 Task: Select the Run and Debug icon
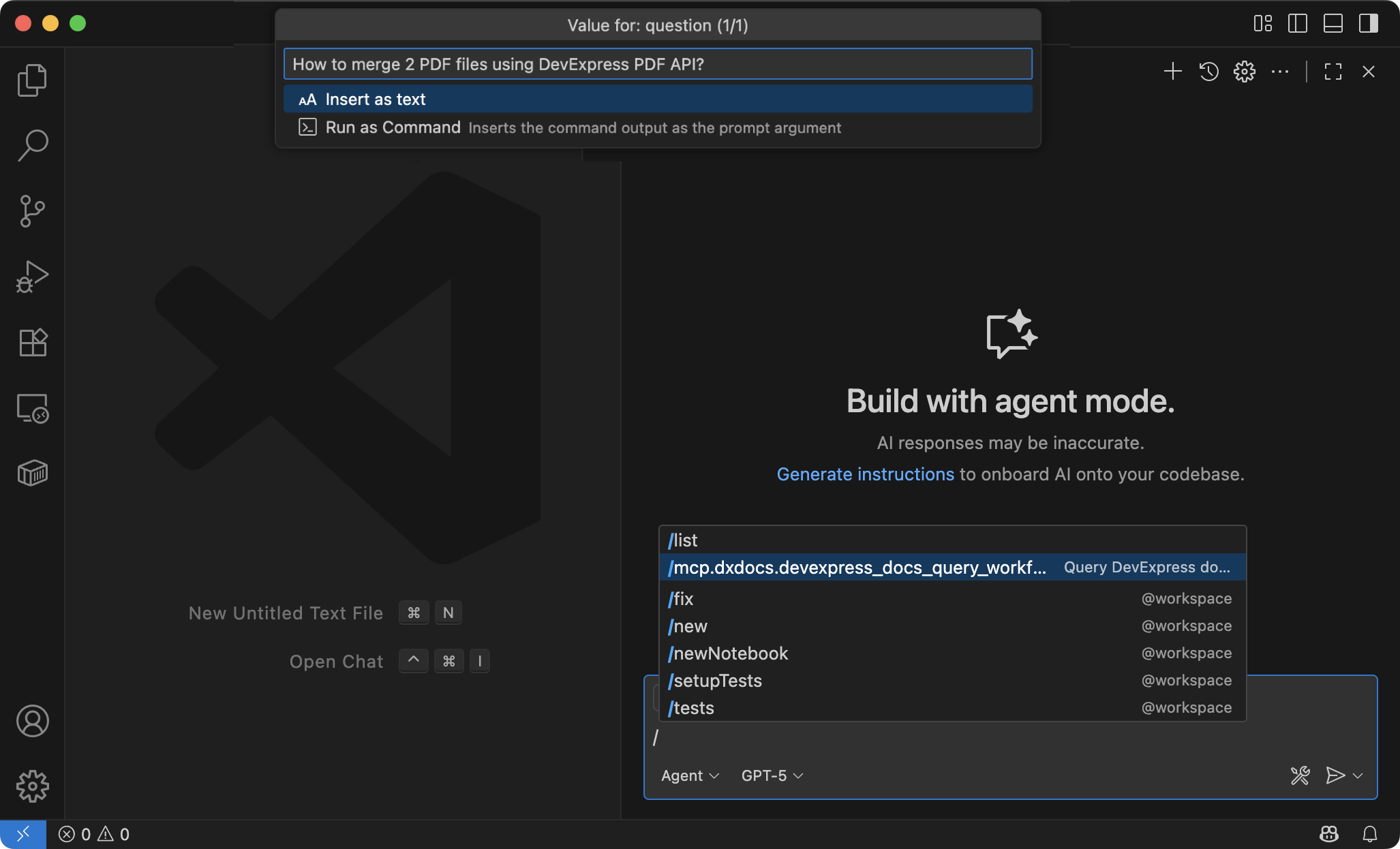tap(31, 276)
